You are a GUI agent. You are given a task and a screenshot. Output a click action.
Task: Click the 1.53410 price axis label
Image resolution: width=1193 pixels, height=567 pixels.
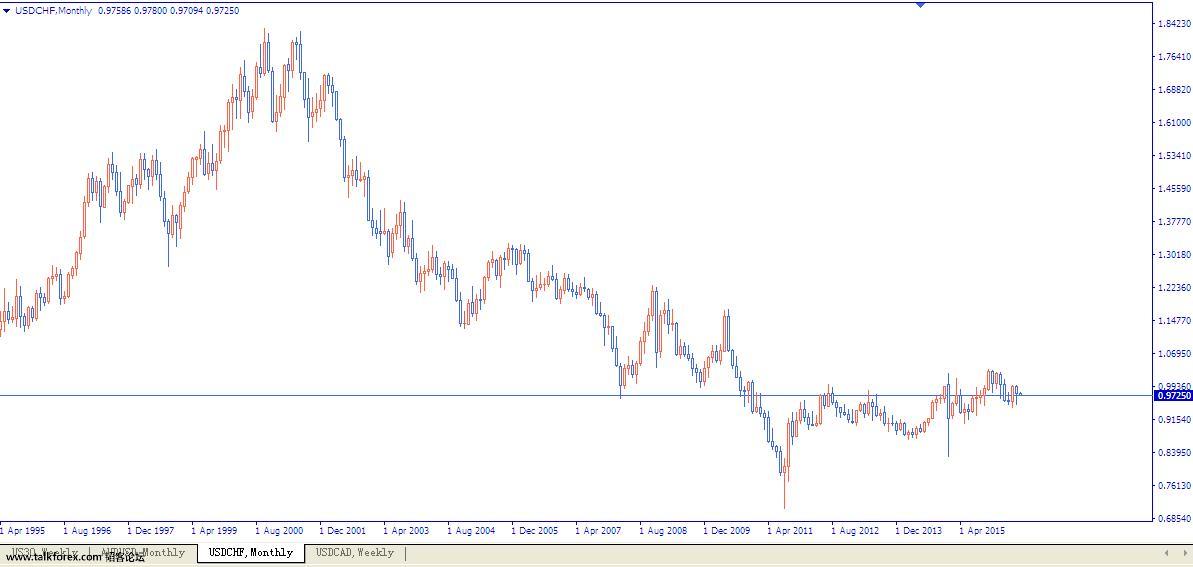(1173, 155)
